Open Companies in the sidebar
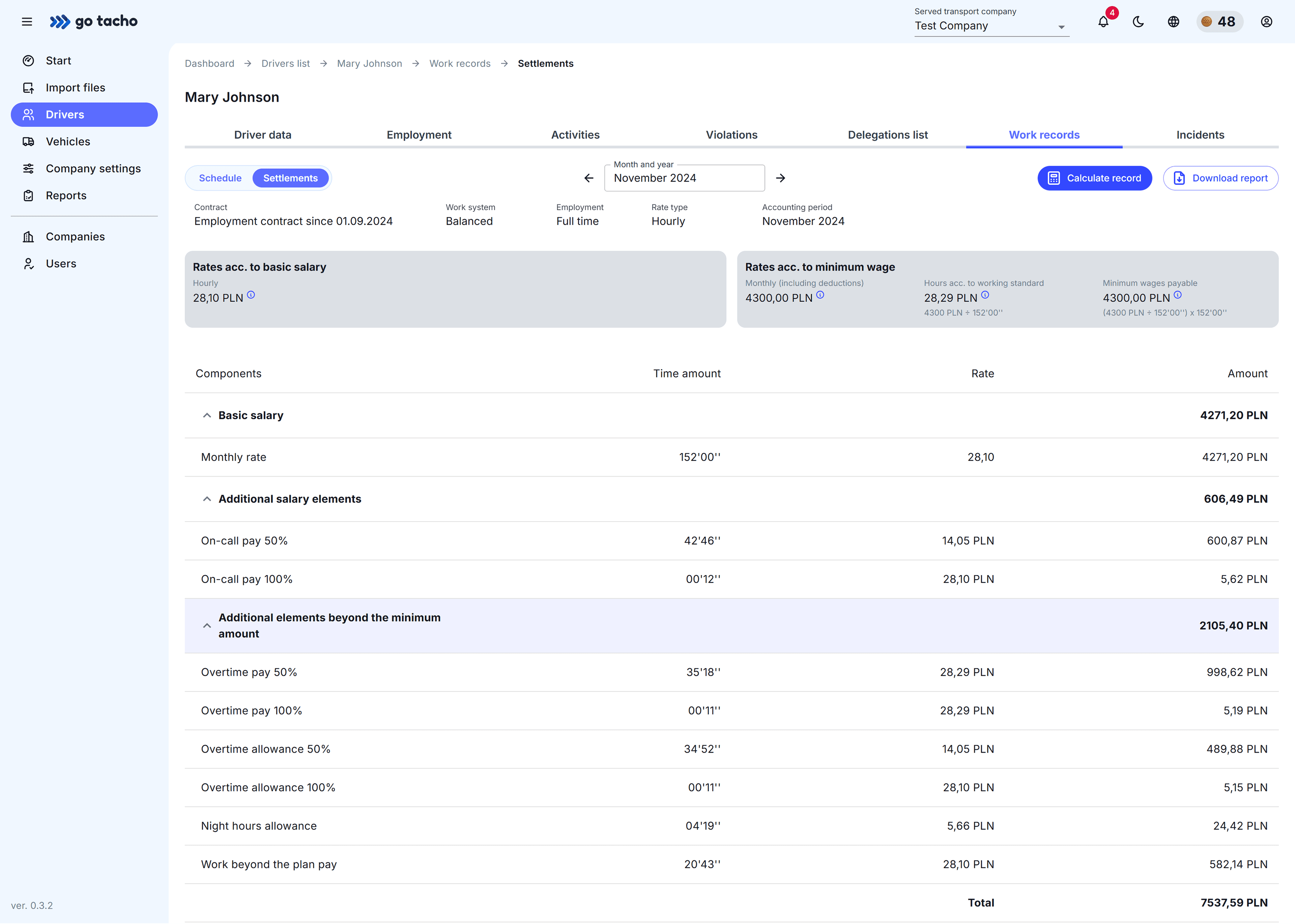The image size is (1295, 924). [x=84, y=237]
